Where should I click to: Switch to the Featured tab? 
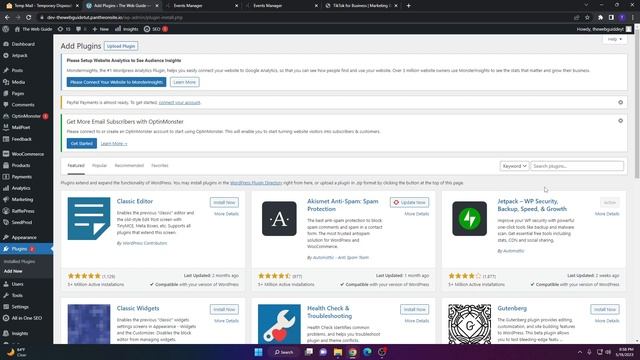click(76, 166)
